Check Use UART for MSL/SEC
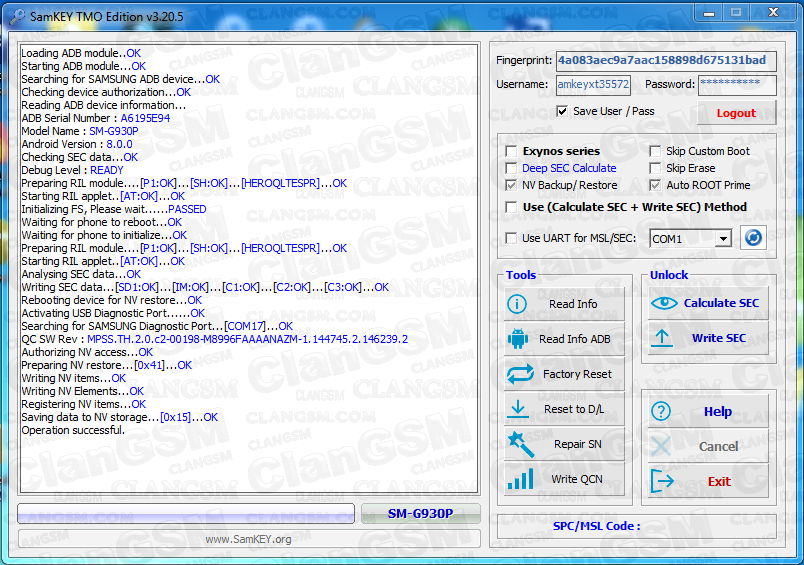 tap(511, 238)
